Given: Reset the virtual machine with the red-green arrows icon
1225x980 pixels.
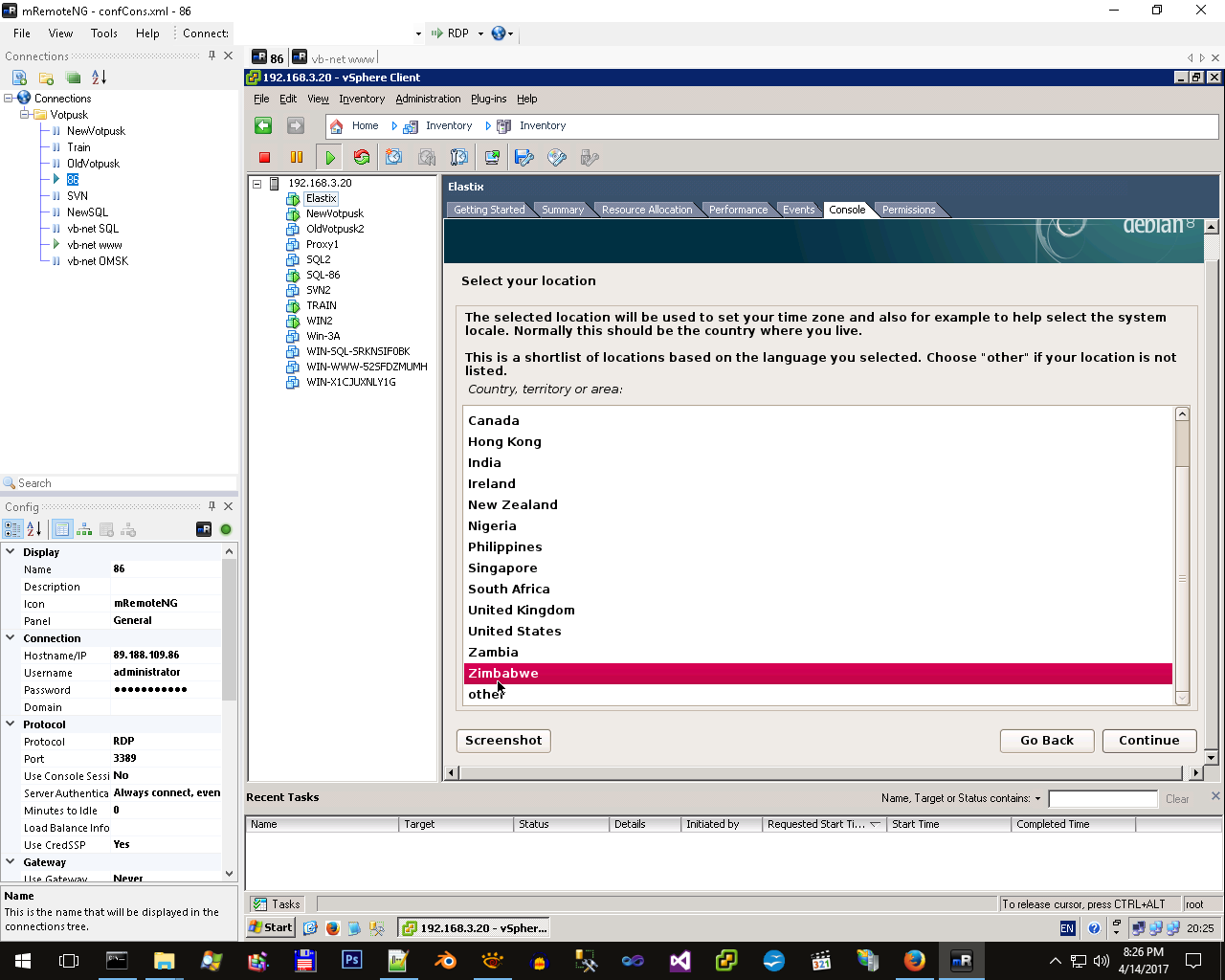Looking at the screenshot, I should [x=362, y=158].
